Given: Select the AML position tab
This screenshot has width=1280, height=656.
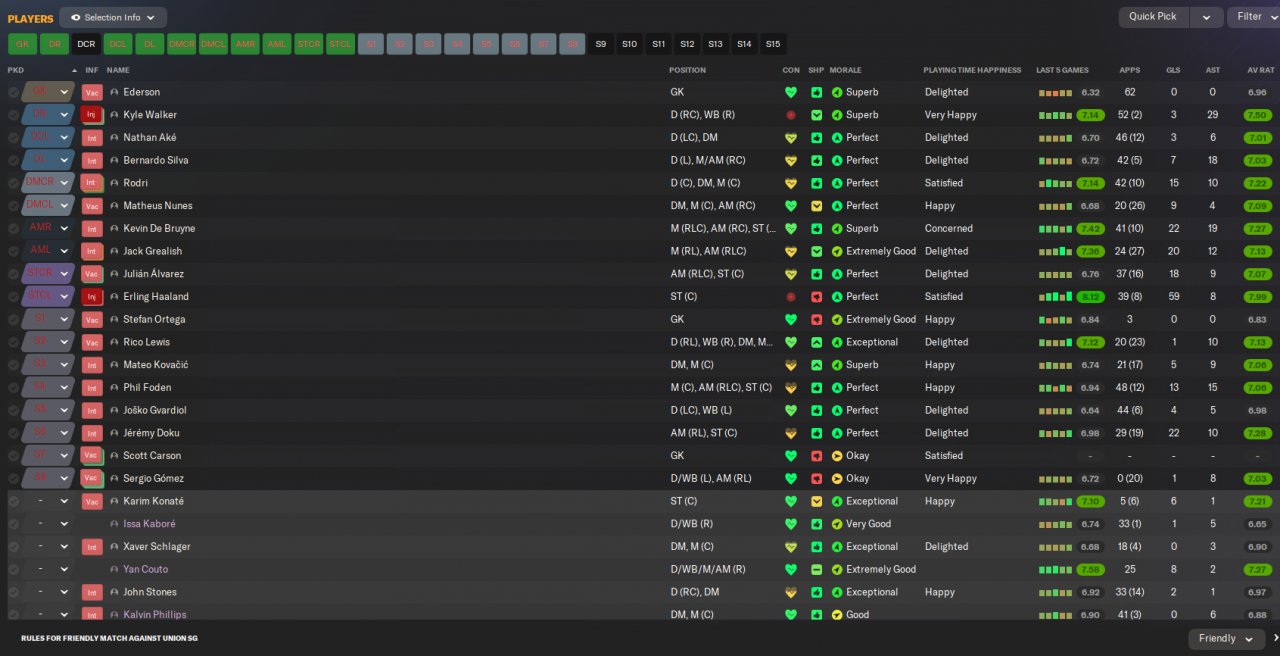Looking at the screenshot, I should click(277, 44).
